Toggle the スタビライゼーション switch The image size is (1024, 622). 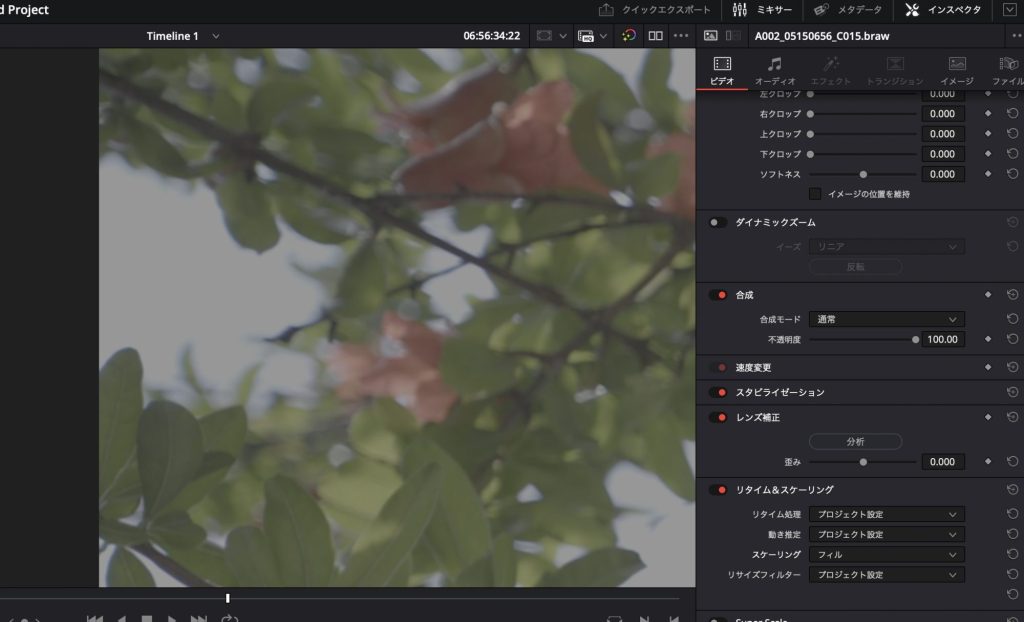(718, 393)
